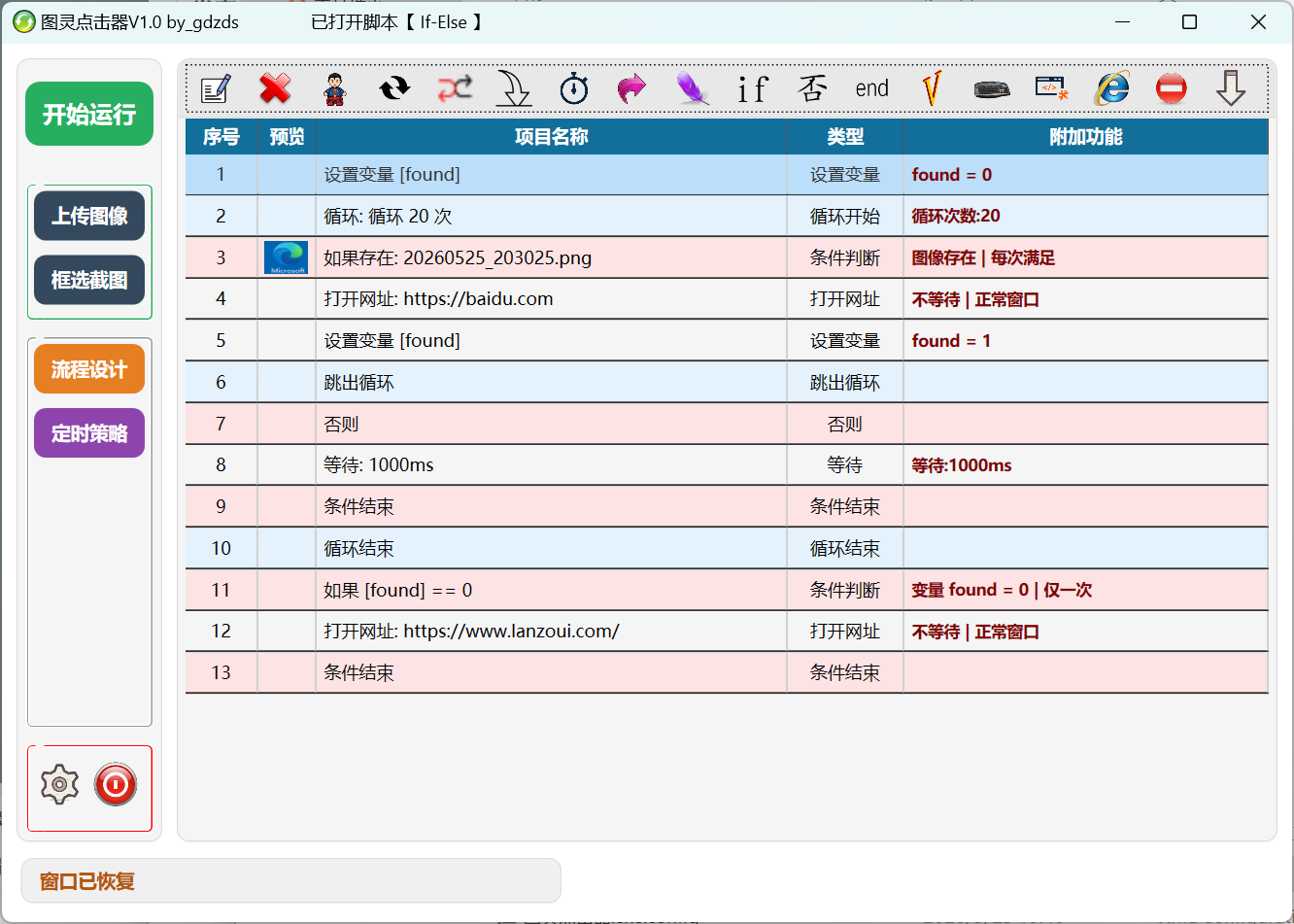This screenshot has height=924, width=1294.
Task: Click '不等待 | 正常窗口' cell in row 4
Action: tap(1086, 299)
